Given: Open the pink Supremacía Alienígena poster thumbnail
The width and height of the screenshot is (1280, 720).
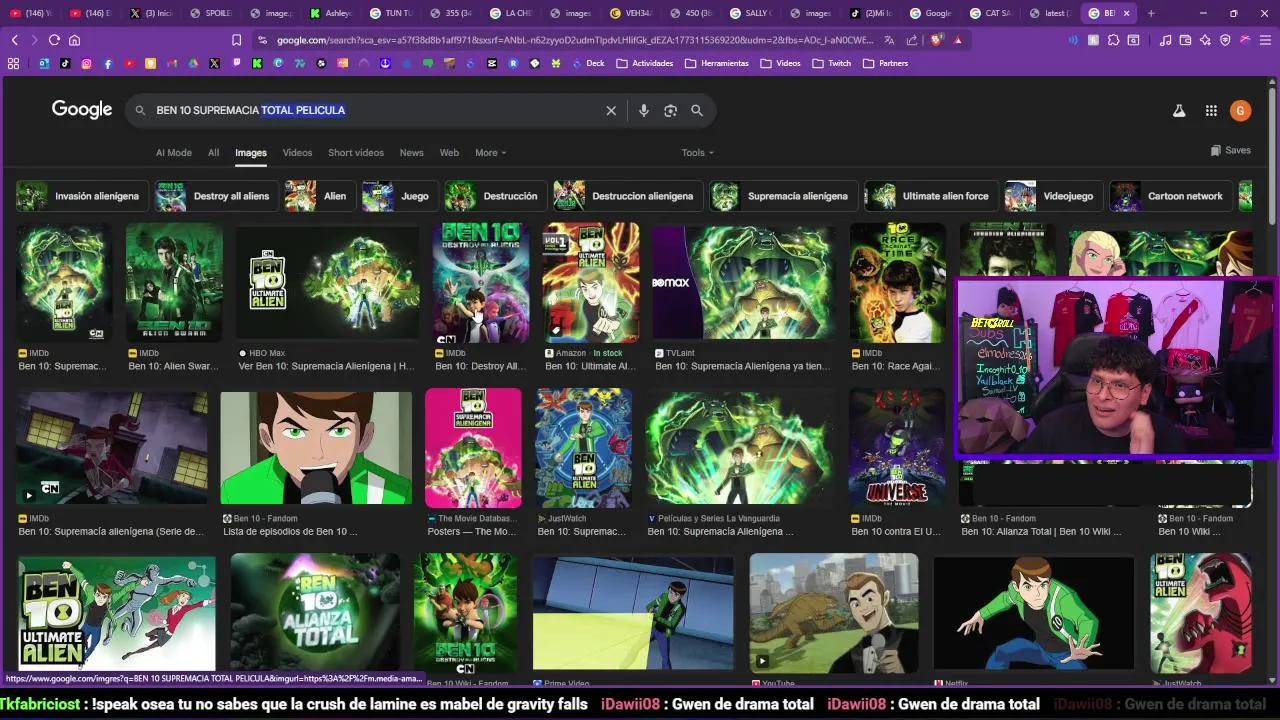Looking at the screenshot, I should click(x=473, y=448).
